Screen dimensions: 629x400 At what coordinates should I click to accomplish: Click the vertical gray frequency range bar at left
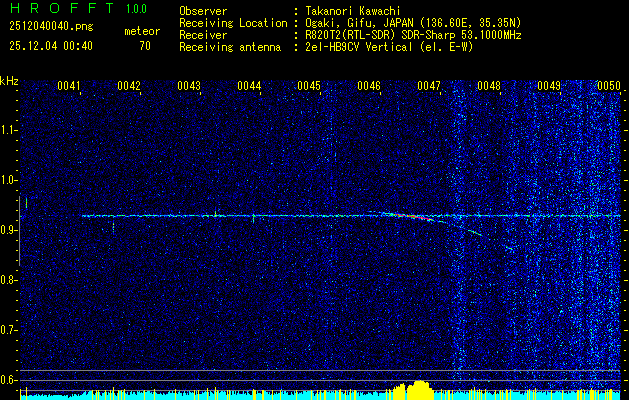19,231
